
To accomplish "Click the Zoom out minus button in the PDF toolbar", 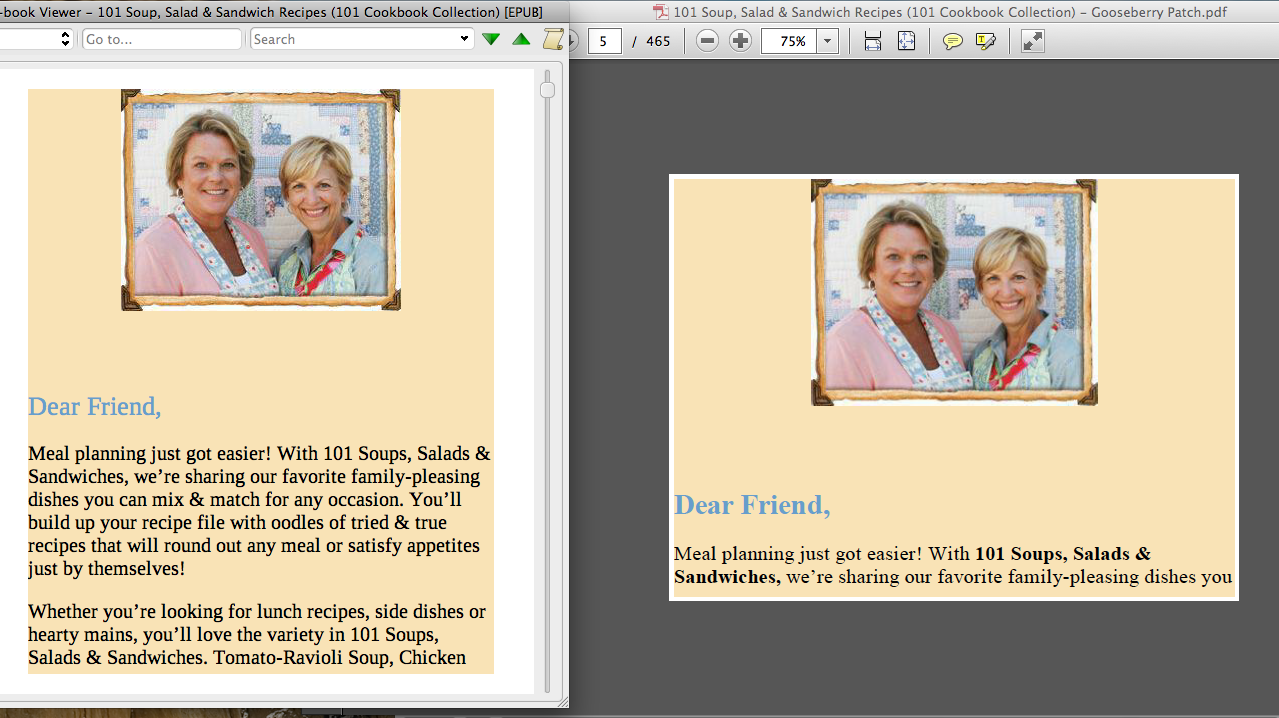I will pos(707,41).
